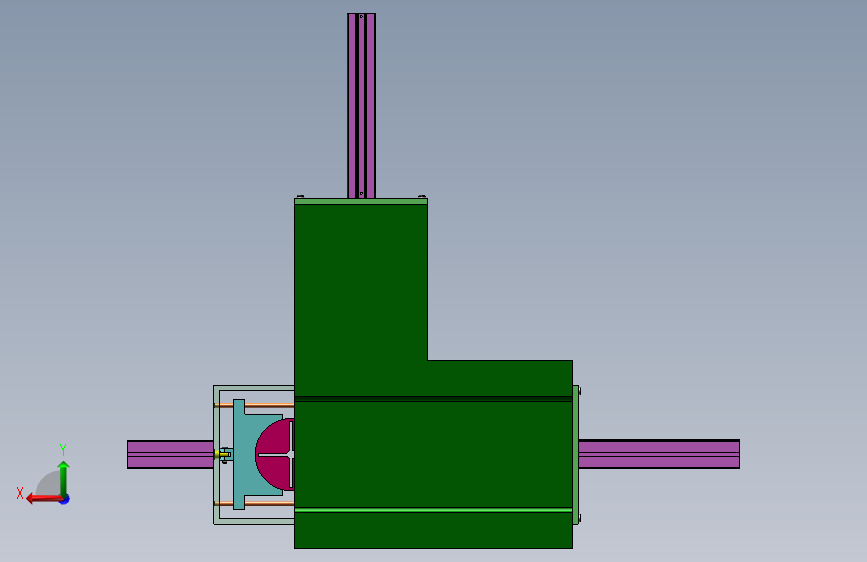Select the light green top cover plate
The width and height of the screenshot is (867, 562).
pyautogui.click(x=361, y=201)
